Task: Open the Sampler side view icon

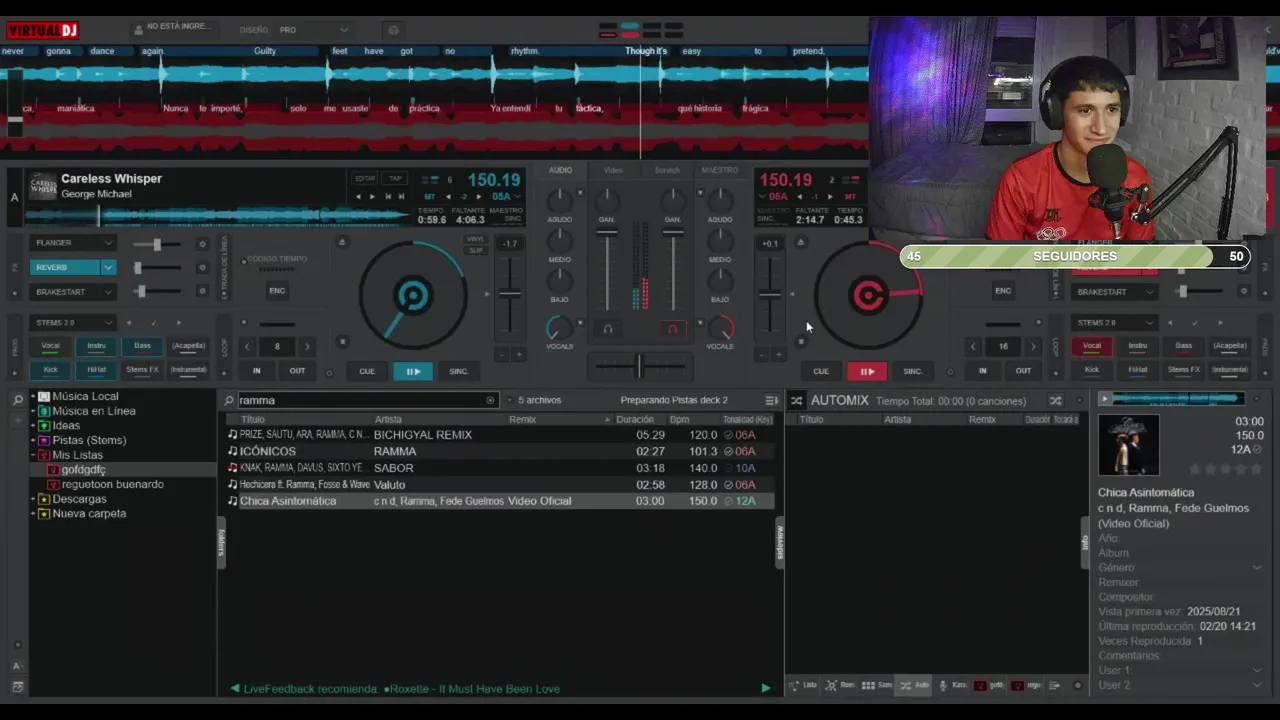Action: [875, 685]
